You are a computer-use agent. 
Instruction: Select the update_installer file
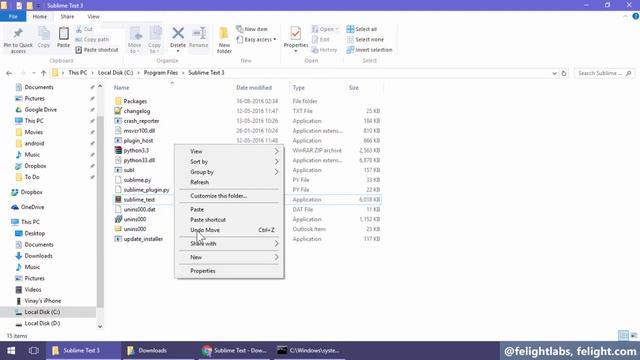(143, 239)
